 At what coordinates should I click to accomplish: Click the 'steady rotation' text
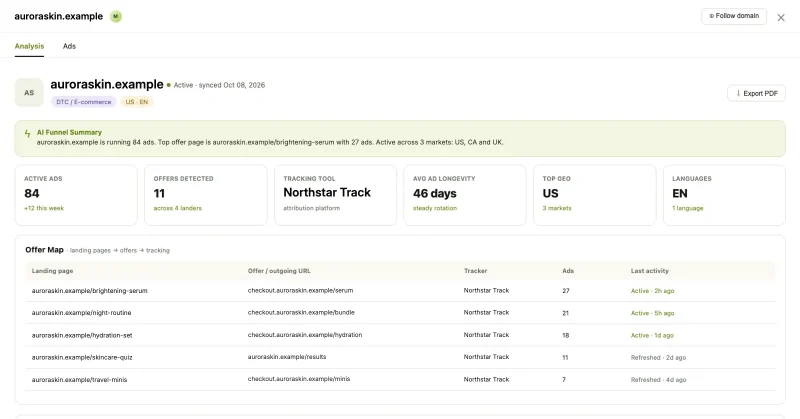click(x=435, y=208)
